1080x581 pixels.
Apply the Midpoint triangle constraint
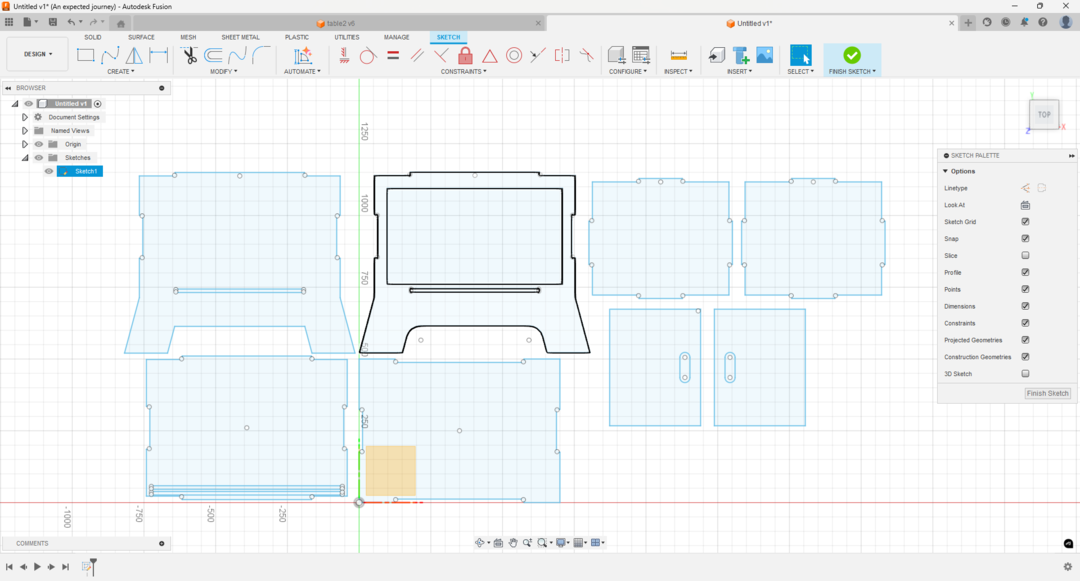point(489,56)
